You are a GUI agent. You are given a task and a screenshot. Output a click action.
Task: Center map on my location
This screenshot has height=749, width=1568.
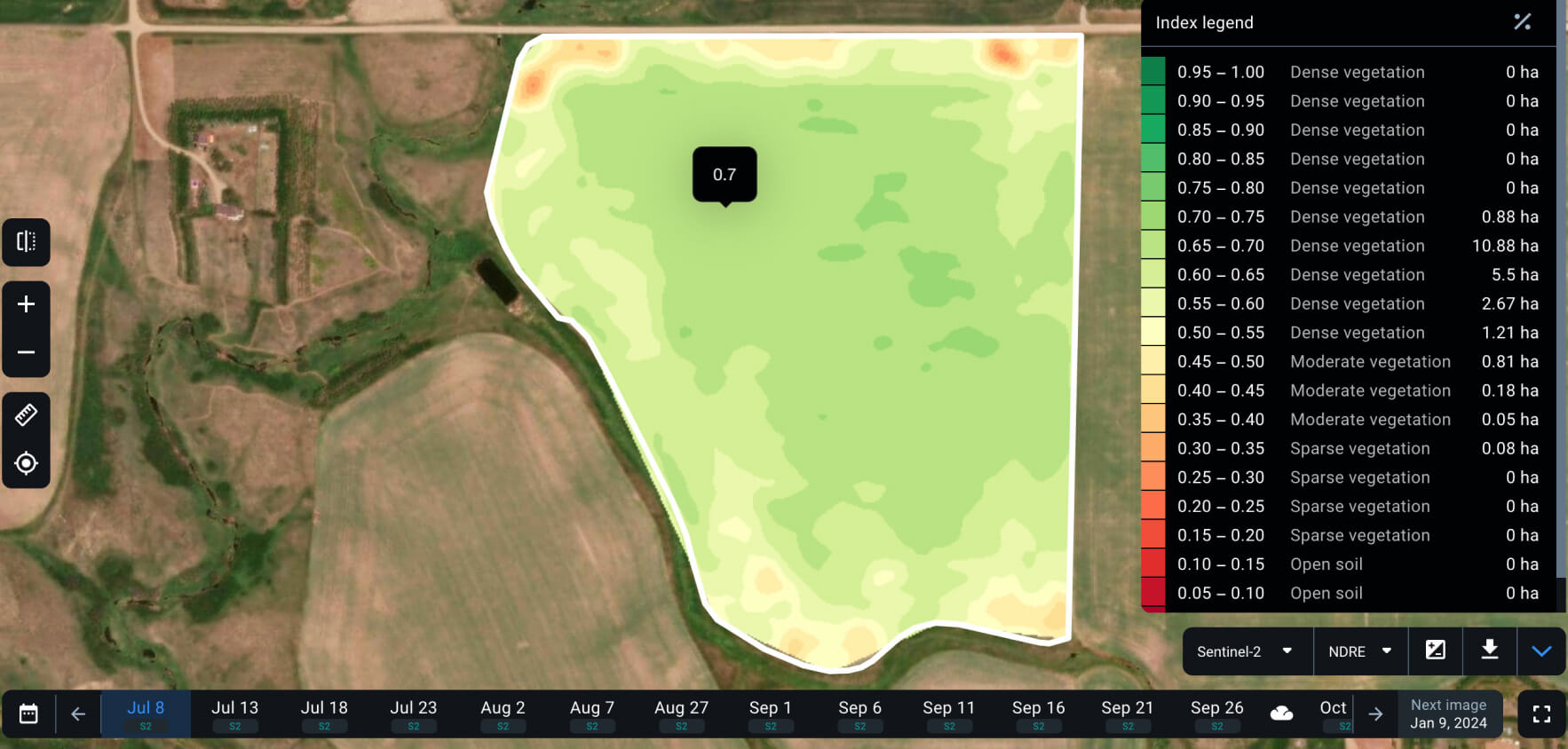pos(26,463)
